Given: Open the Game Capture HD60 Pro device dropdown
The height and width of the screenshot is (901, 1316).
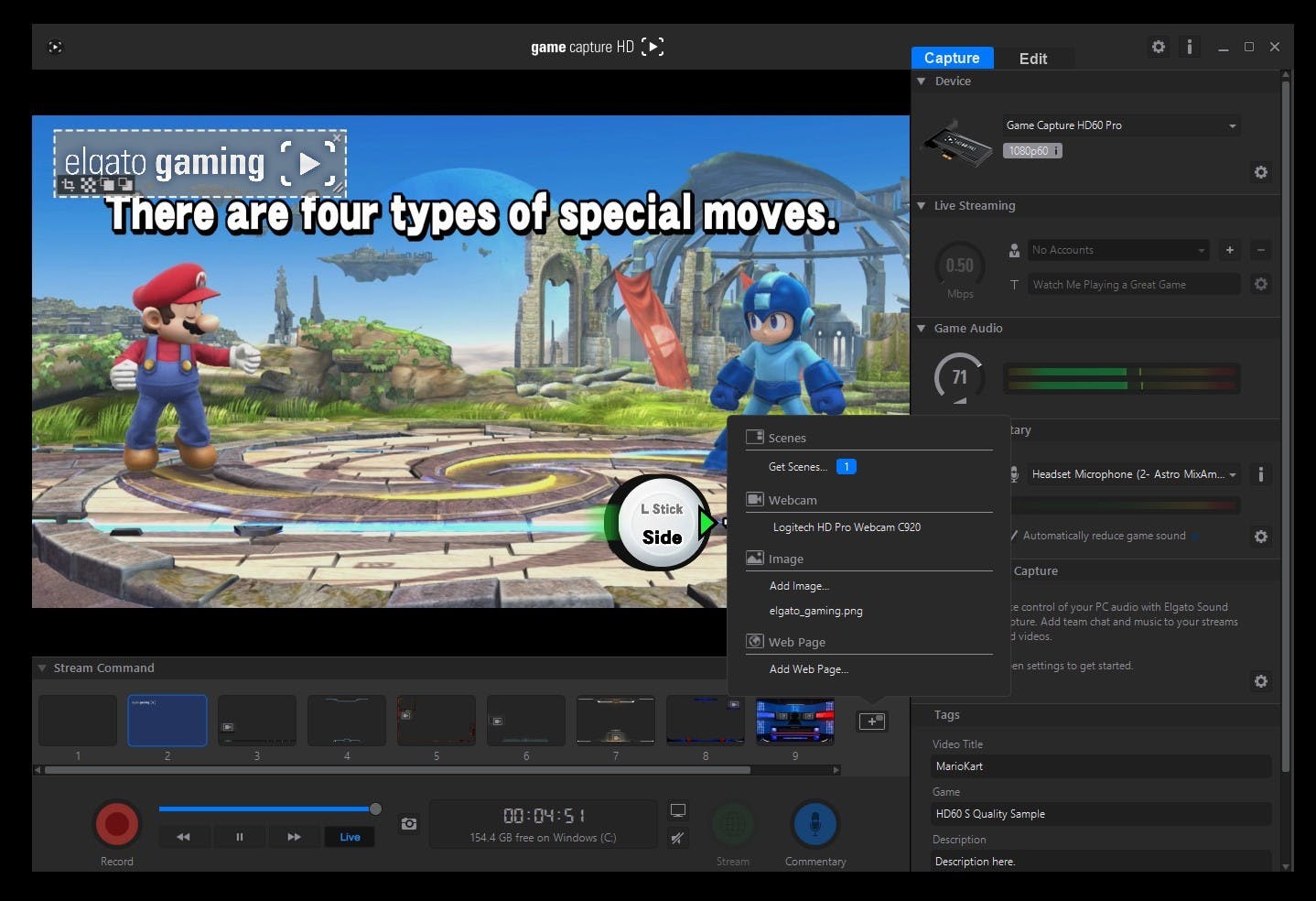Looking at the screenshot, I should 1120,125.
